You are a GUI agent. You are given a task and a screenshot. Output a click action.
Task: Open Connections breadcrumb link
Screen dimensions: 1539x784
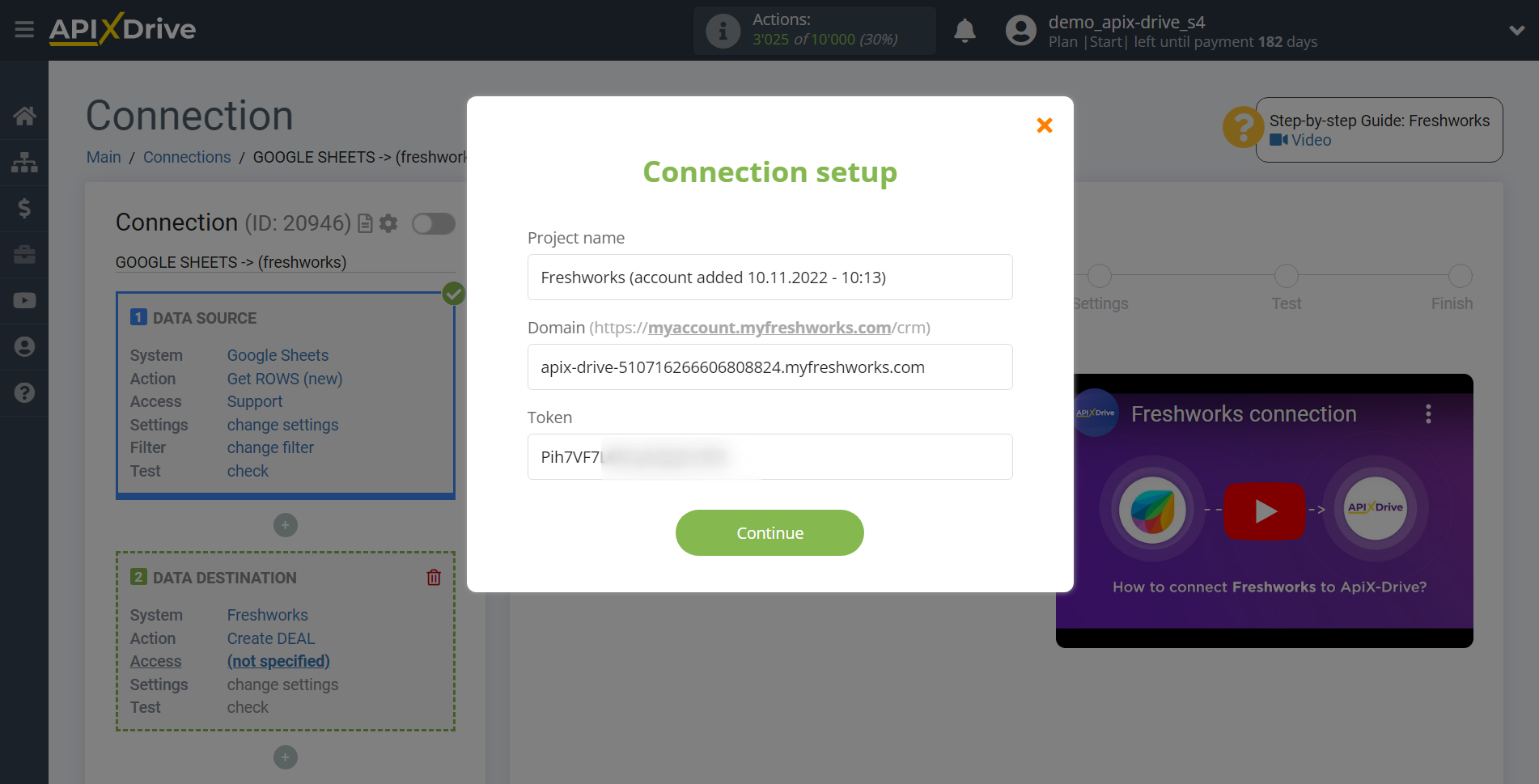pyautogui.click(x=187, y=157)
